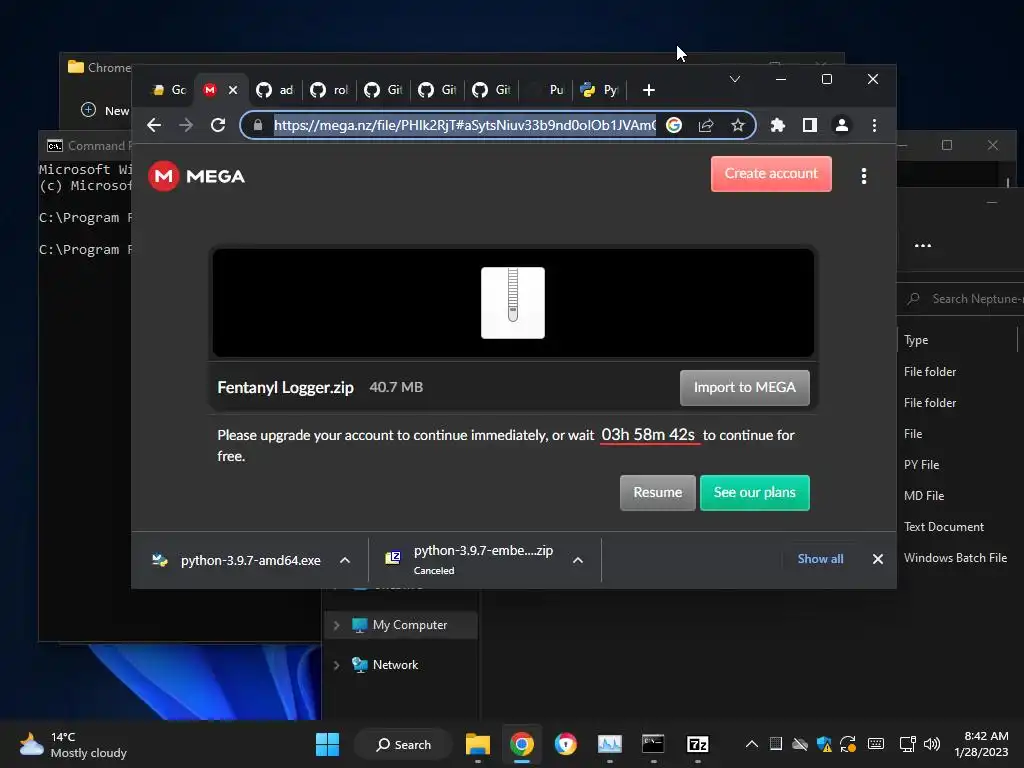Click Import to MEGA button

coord(744,387)
